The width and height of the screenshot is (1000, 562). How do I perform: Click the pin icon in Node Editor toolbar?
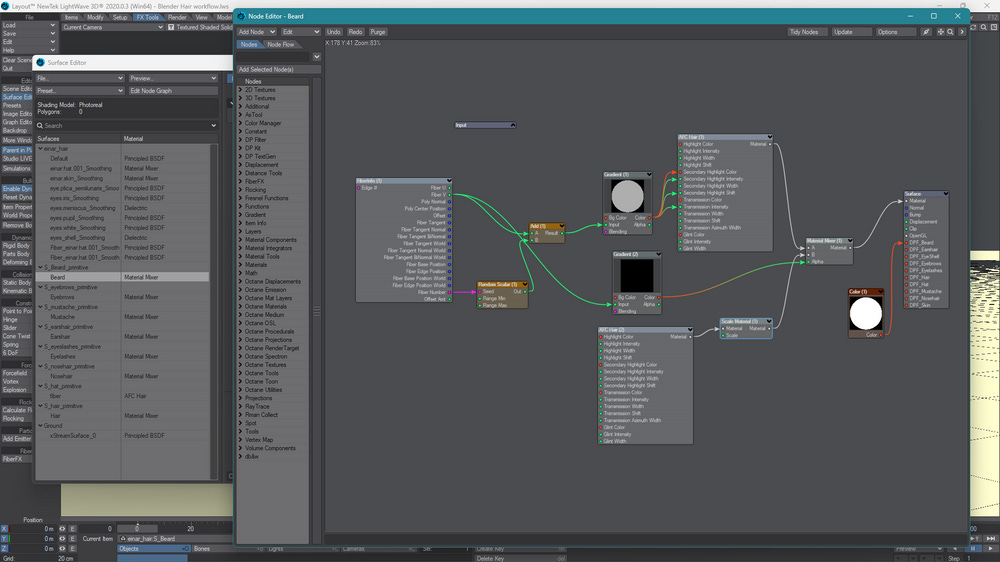click(926, 32)
